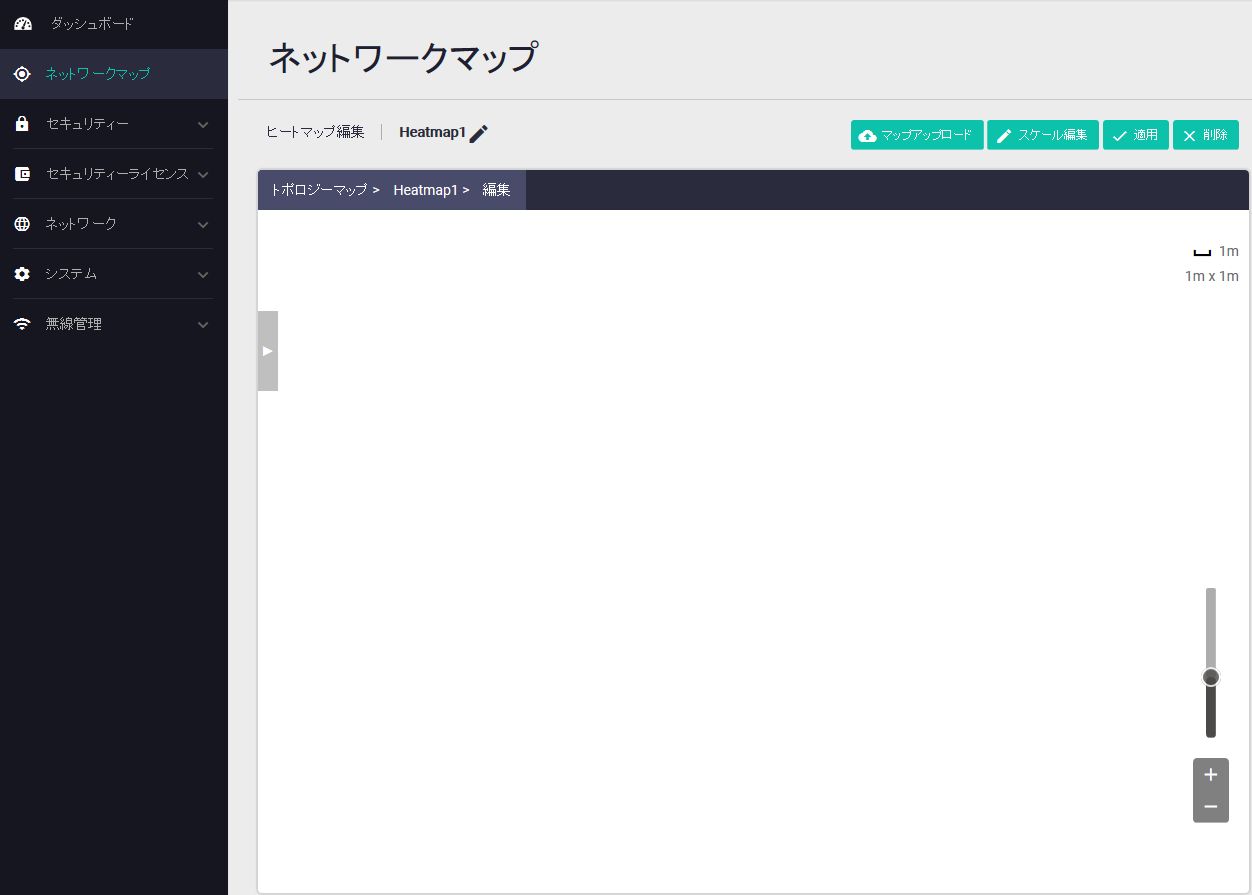Click the pencil icon next to Heatmap1
The height and width of the screenshot is (895, 1252).
(479, 133)
